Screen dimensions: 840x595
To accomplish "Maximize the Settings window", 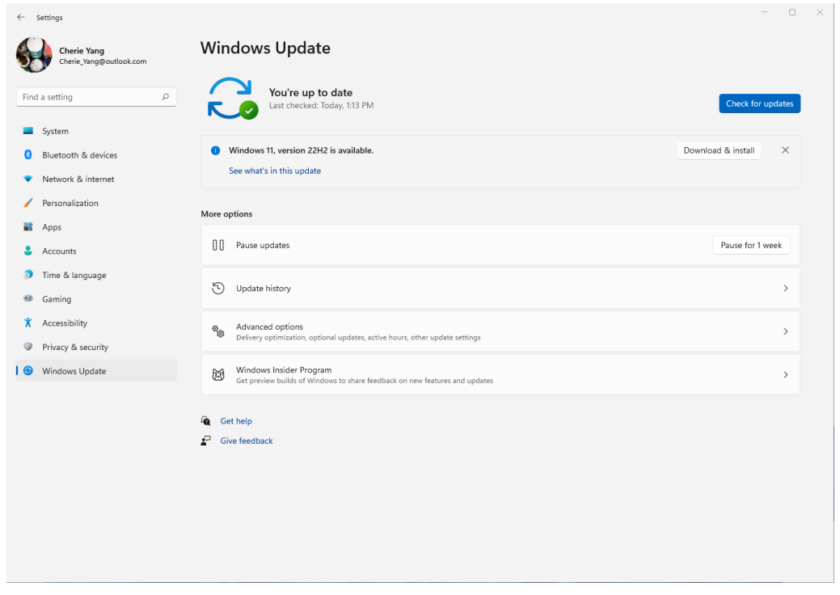I will point(792,12).
